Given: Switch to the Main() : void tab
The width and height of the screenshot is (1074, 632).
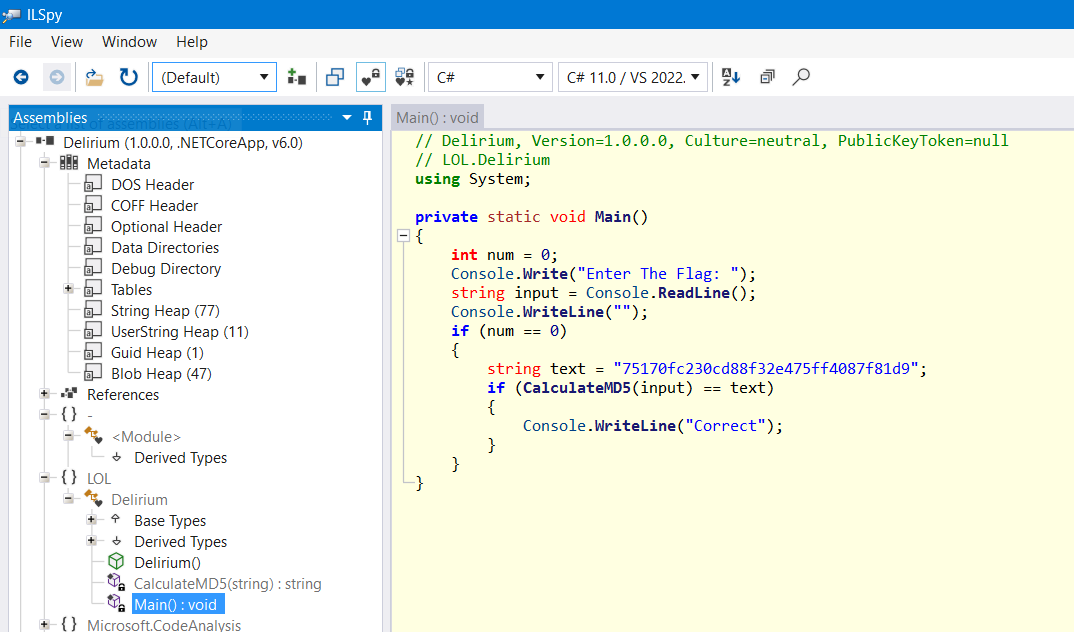Looking at the screenshot, I should tap(437, 118).
